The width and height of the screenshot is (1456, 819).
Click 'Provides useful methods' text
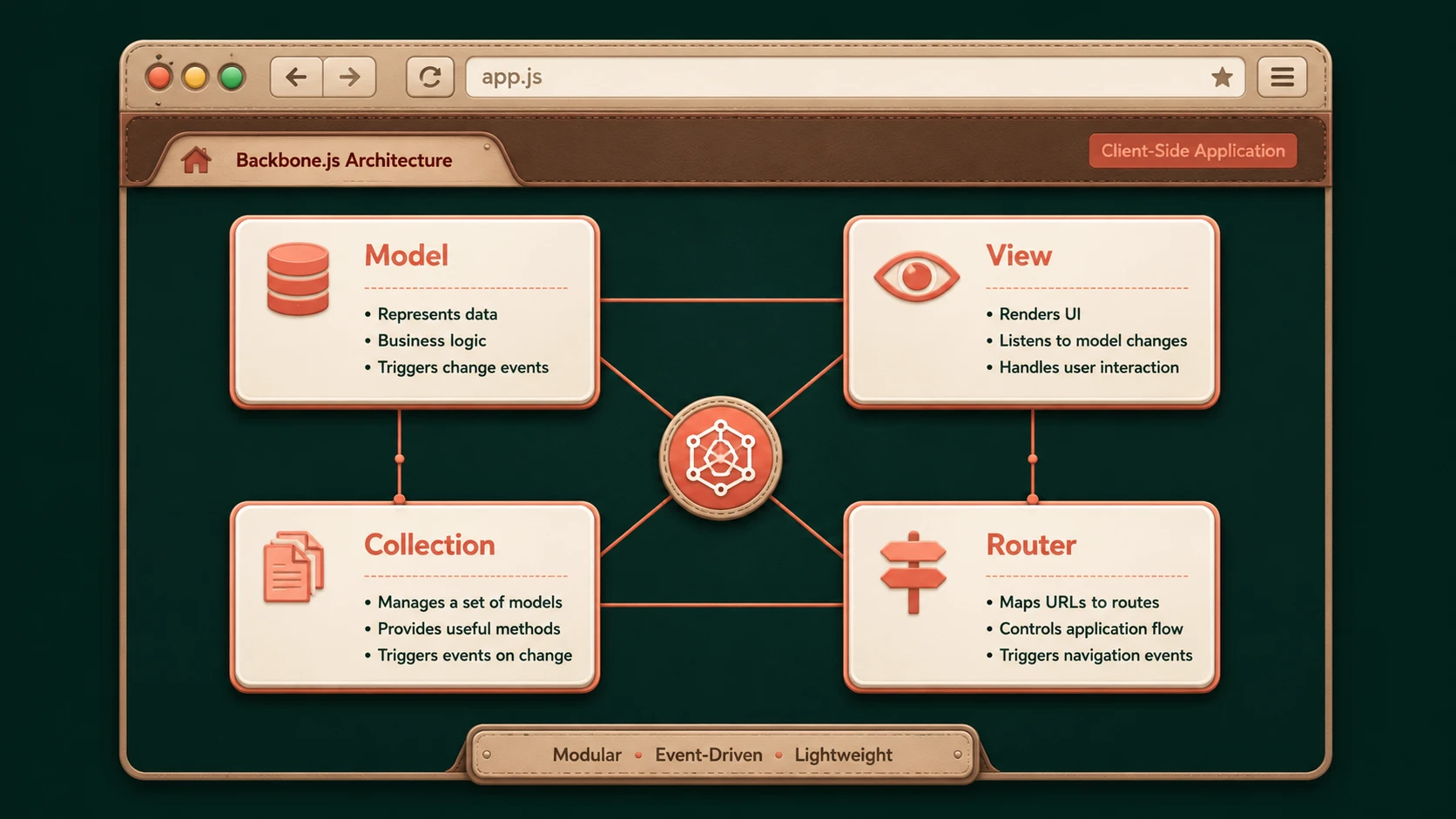pyautogui.click(x=468, y=628)
